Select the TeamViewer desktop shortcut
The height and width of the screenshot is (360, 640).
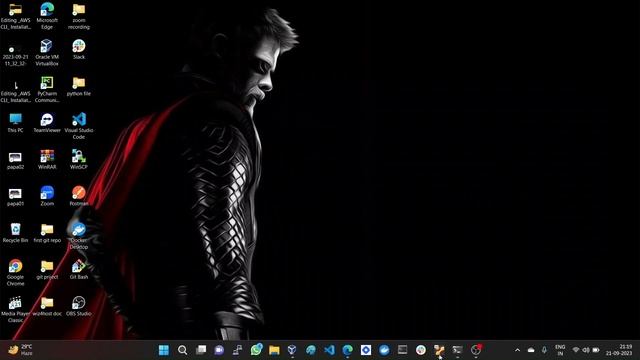(x=47, y=123)
